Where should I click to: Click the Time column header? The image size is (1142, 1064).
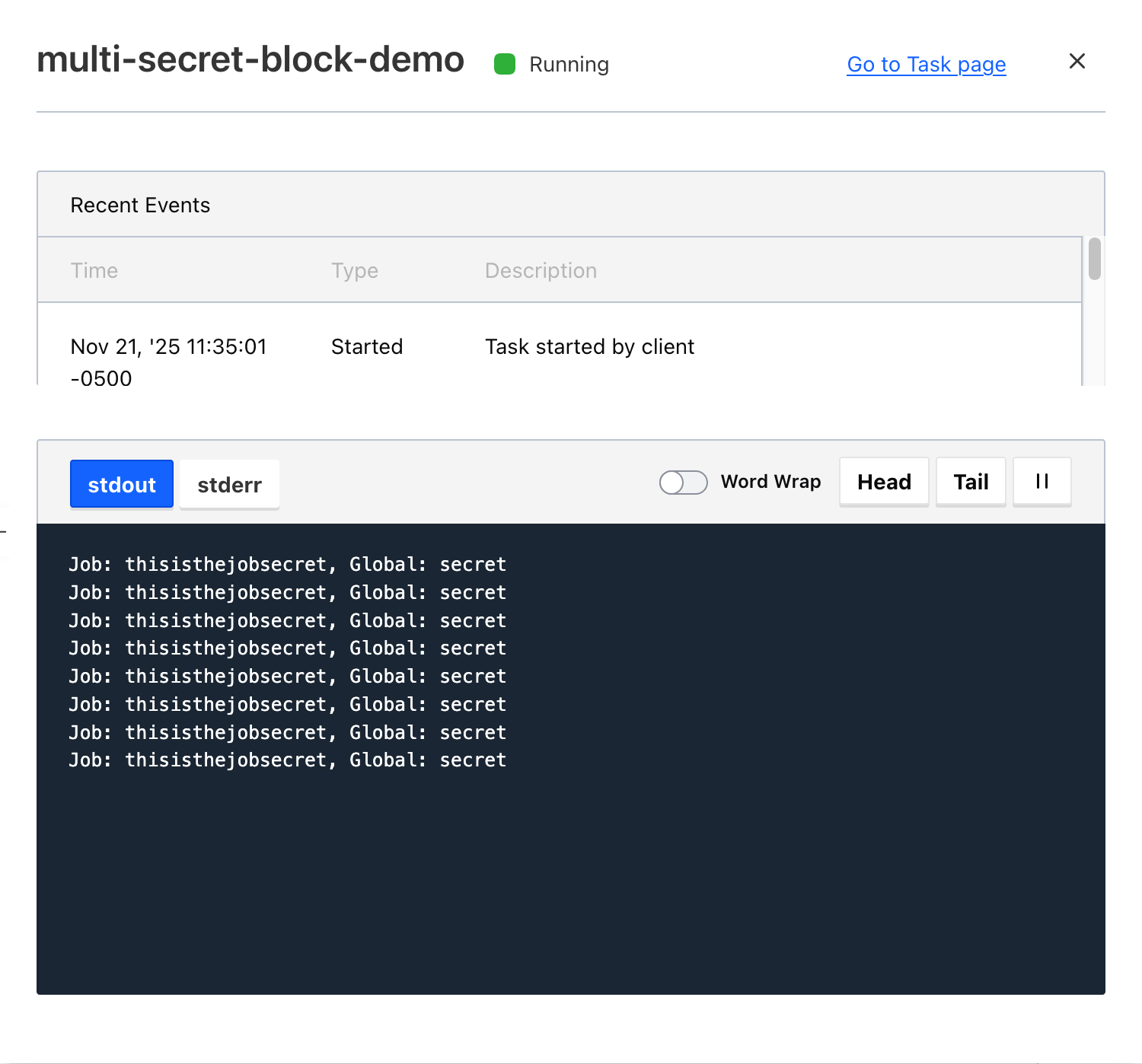tap(94, 271)
